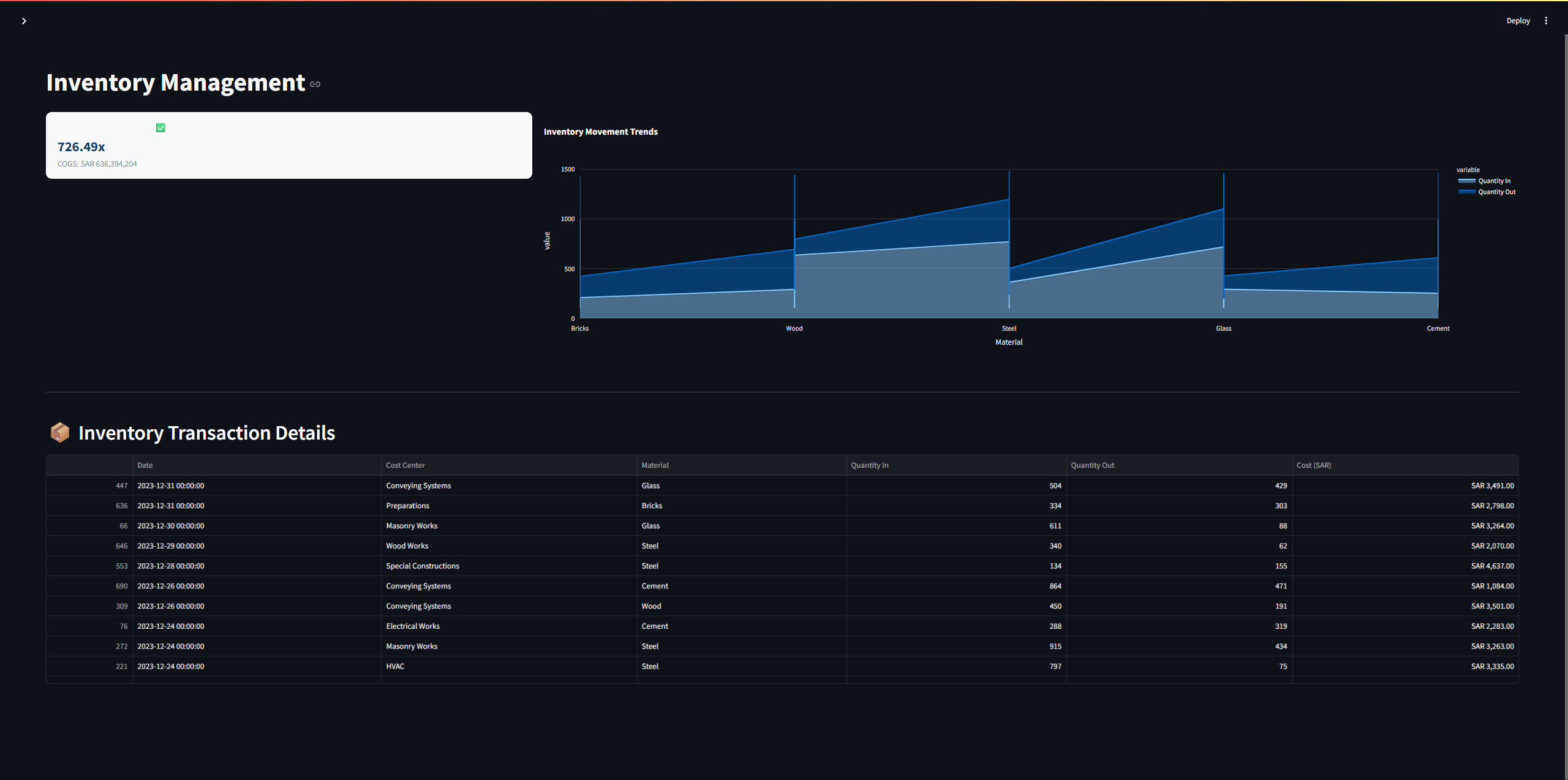Click the Bricks axis label
This screenshot has height=780, width=1568.
[x=579, y=329]
